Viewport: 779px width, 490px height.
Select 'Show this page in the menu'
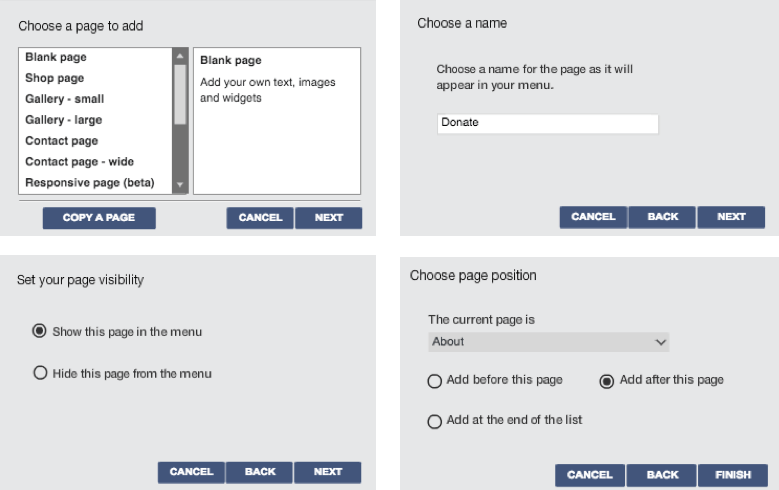click(x=40, y=331)
